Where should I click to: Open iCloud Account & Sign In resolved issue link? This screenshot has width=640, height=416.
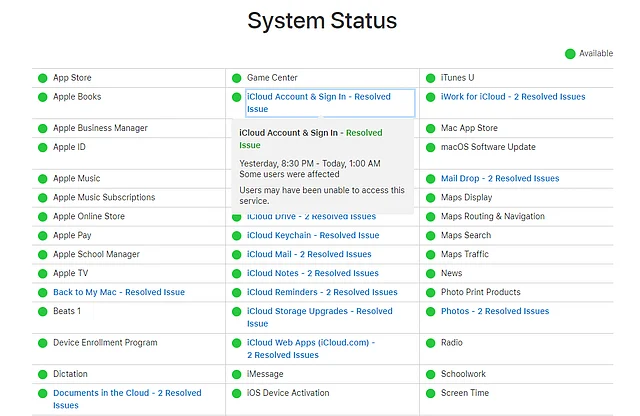click(x=319, y=103)
